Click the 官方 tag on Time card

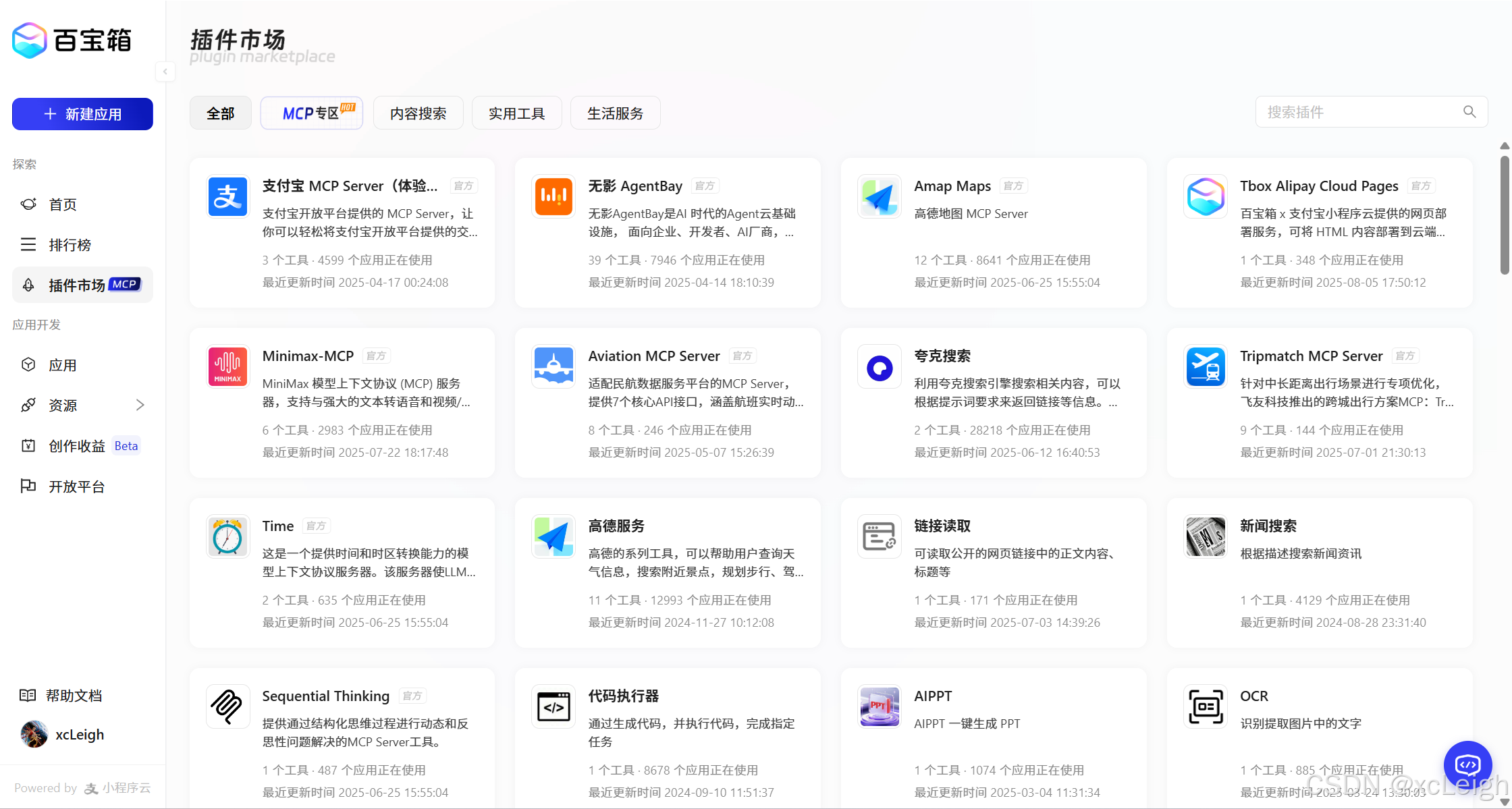click(316, 526)
